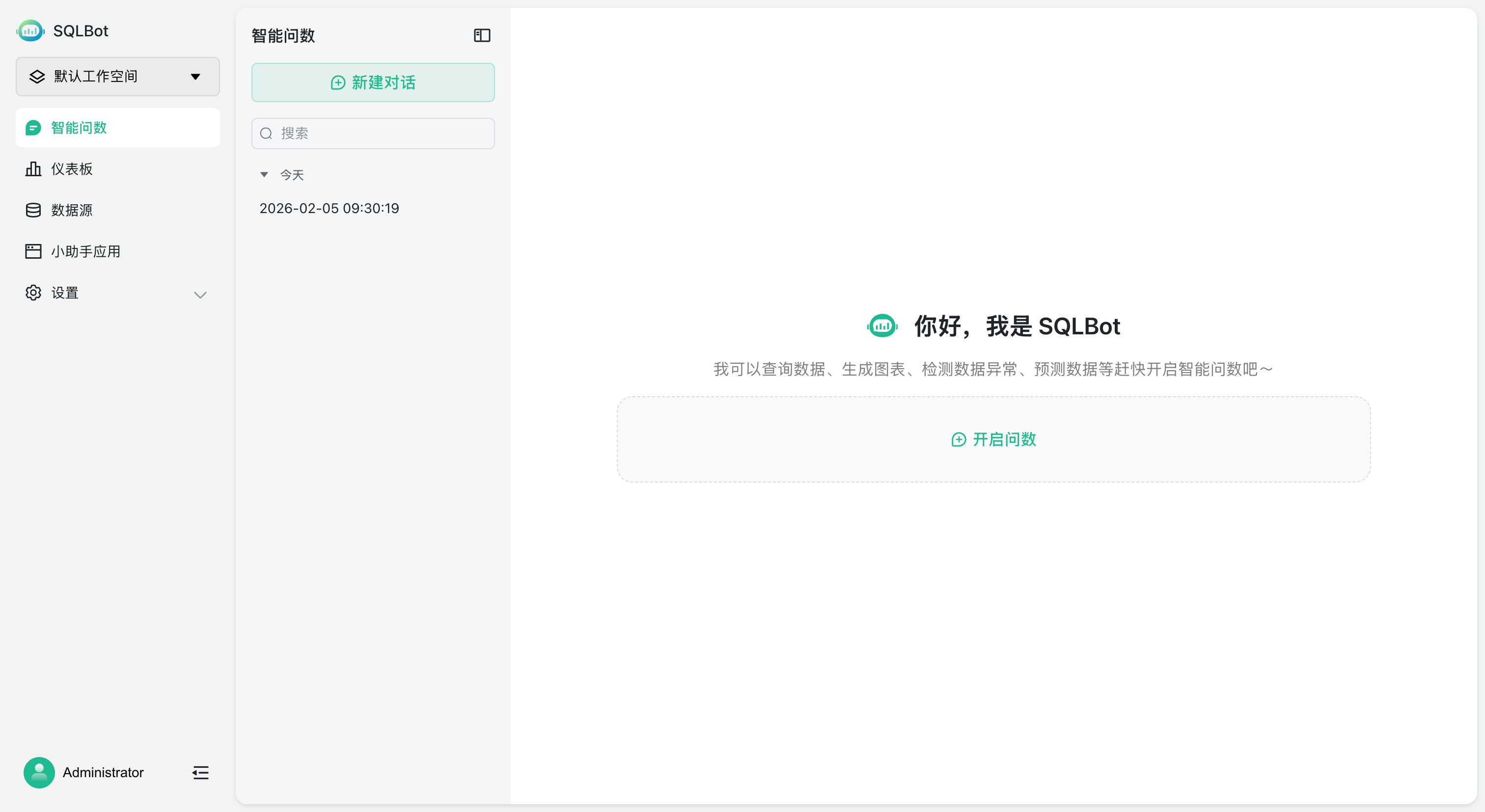
Task: Open the 仪表板 menu item
Action: [72, 169]
